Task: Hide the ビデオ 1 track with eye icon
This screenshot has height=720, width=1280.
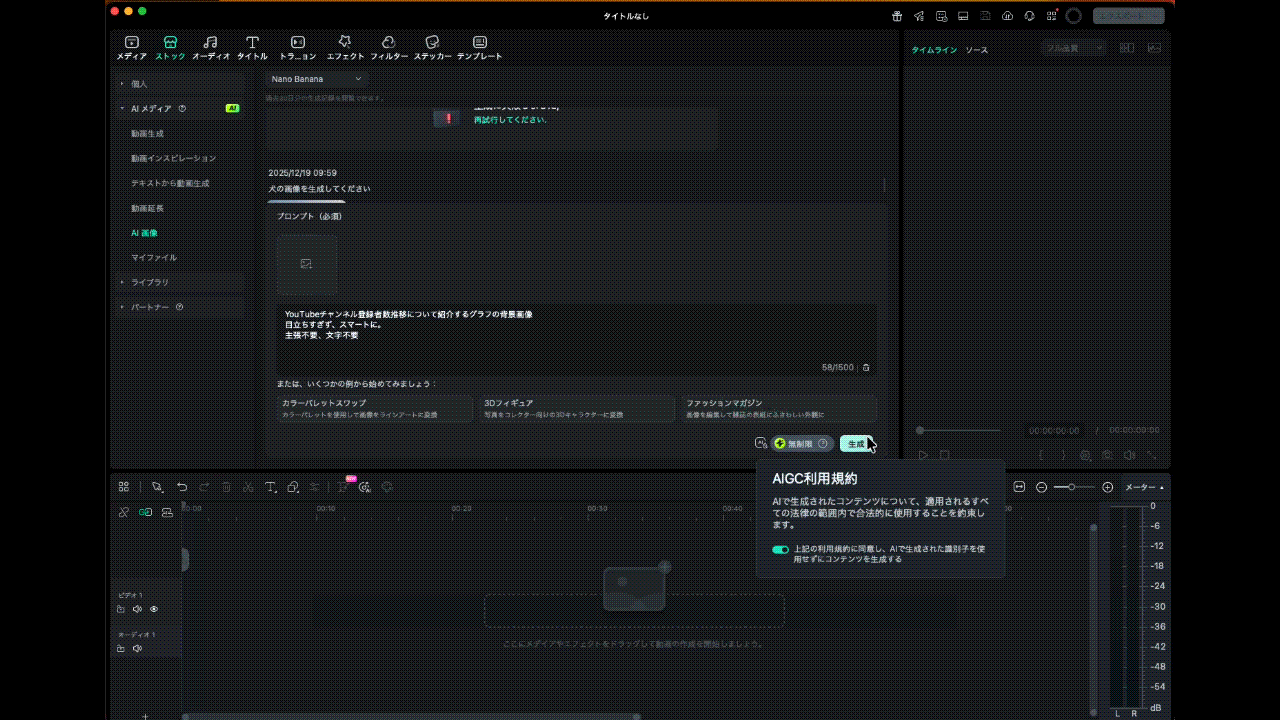Action: pos(154,609)
